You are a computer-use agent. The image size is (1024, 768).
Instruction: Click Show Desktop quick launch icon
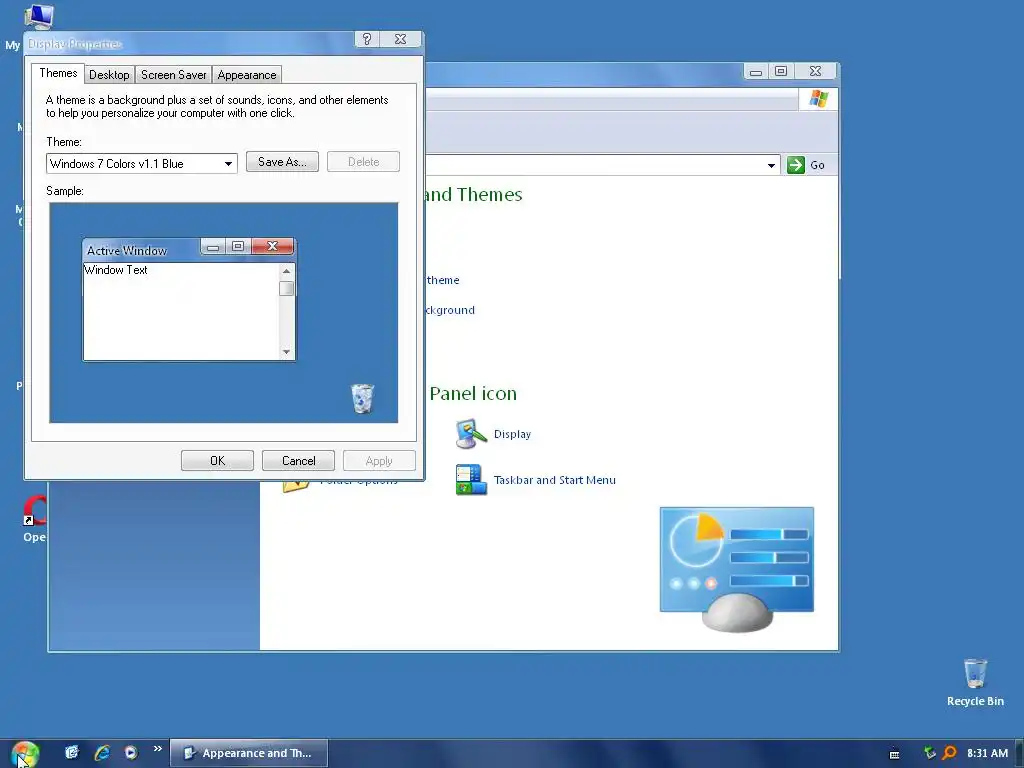tap(72, 752)
